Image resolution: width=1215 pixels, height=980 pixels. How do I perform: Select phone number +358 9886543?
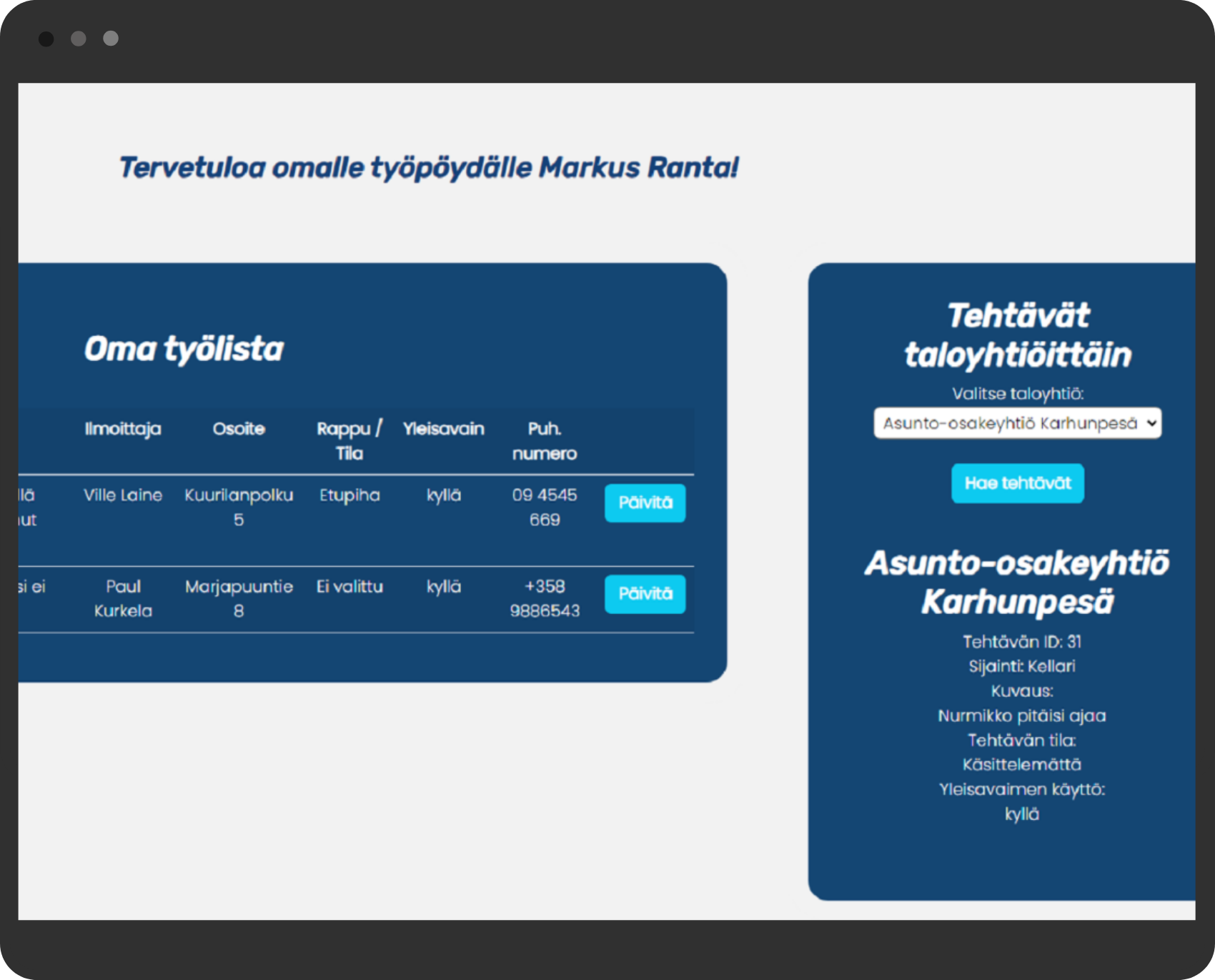point(545,599)
